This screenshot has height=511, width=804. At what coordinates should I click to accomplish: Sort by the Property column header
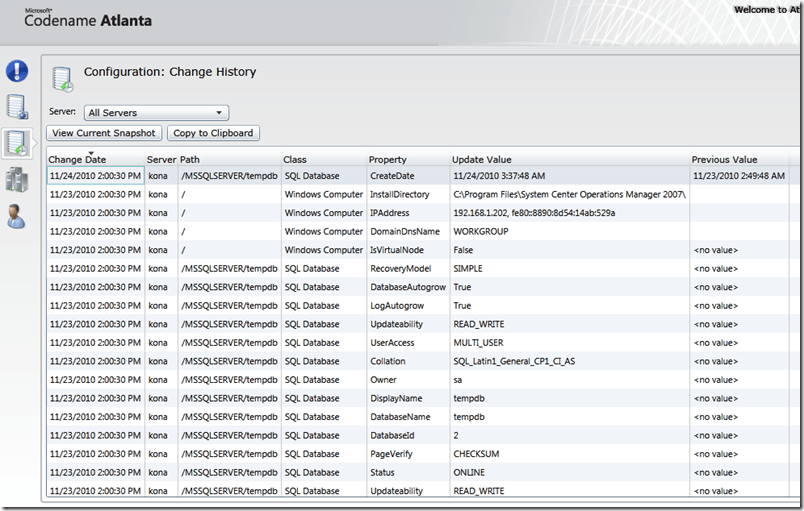coord(388,160)
